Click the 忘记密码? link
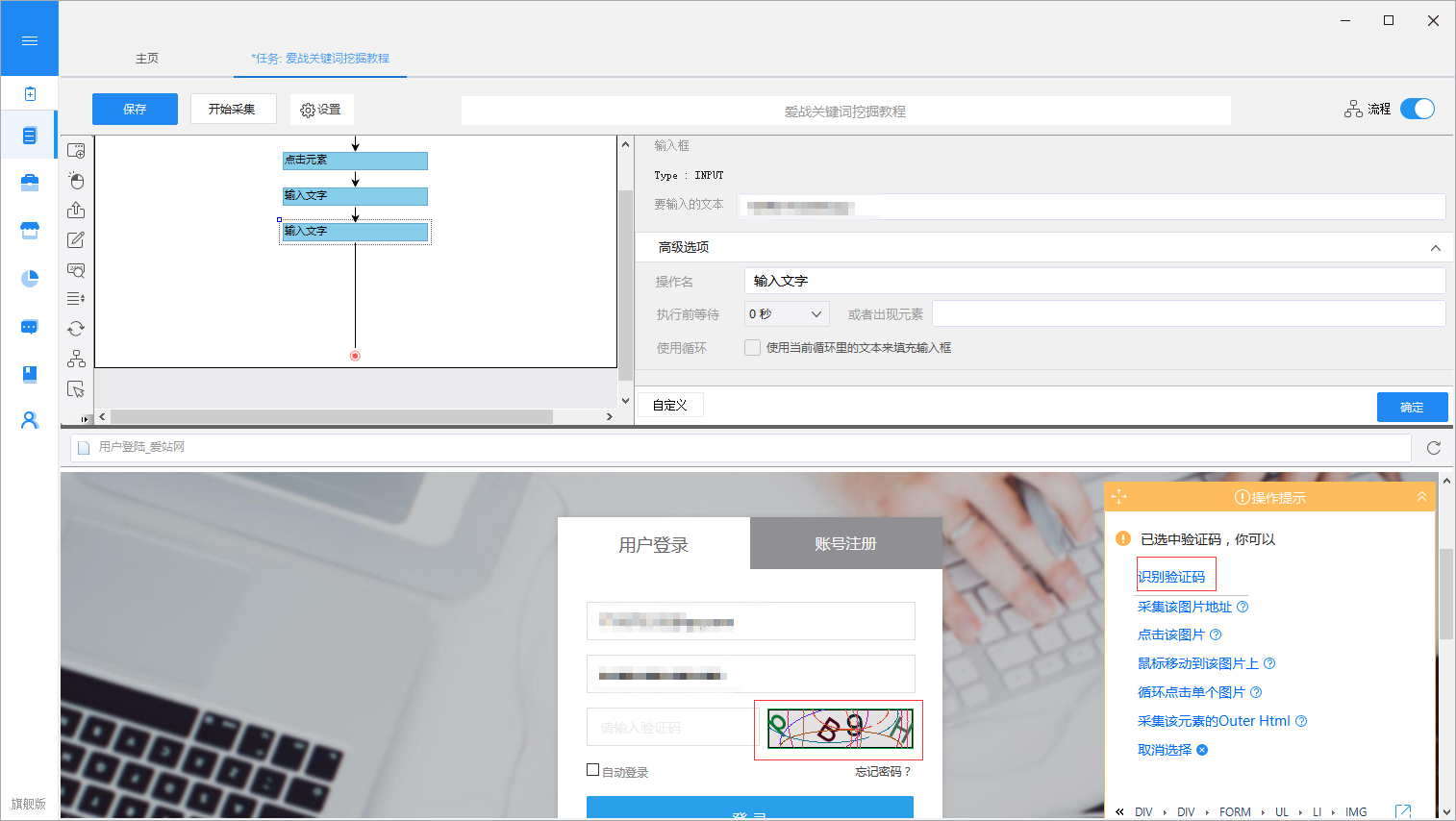Image resolution: width=1456 pixels, height=821 pixels. tap(883, 772)
